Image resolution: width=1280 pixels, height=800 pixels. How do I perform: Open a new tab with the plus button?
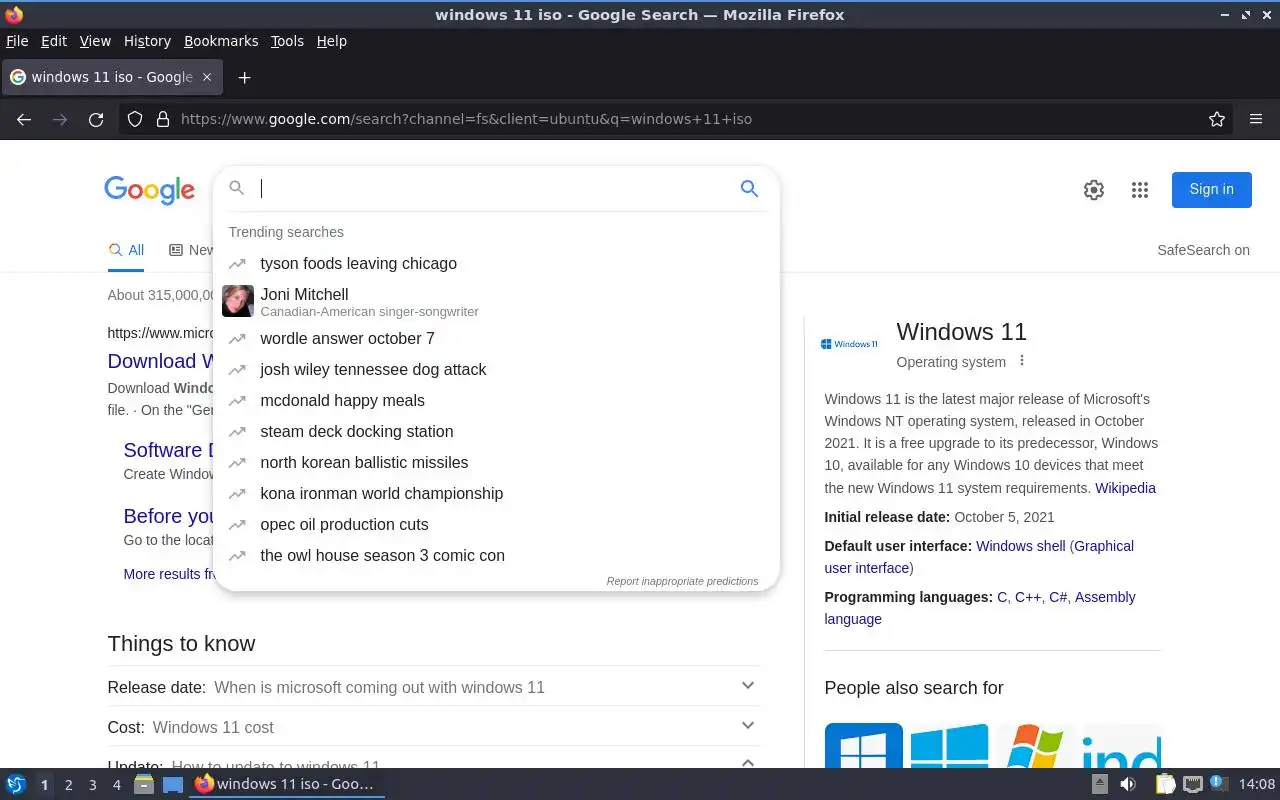[x=244, y=77]
